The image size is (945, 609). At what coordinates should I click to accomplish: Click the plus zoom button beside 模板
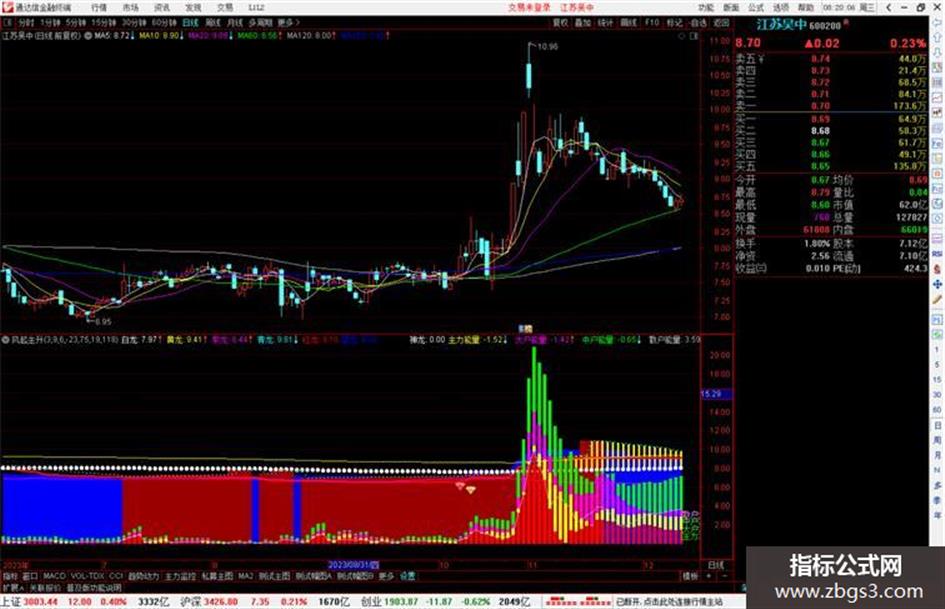point(709,576)
